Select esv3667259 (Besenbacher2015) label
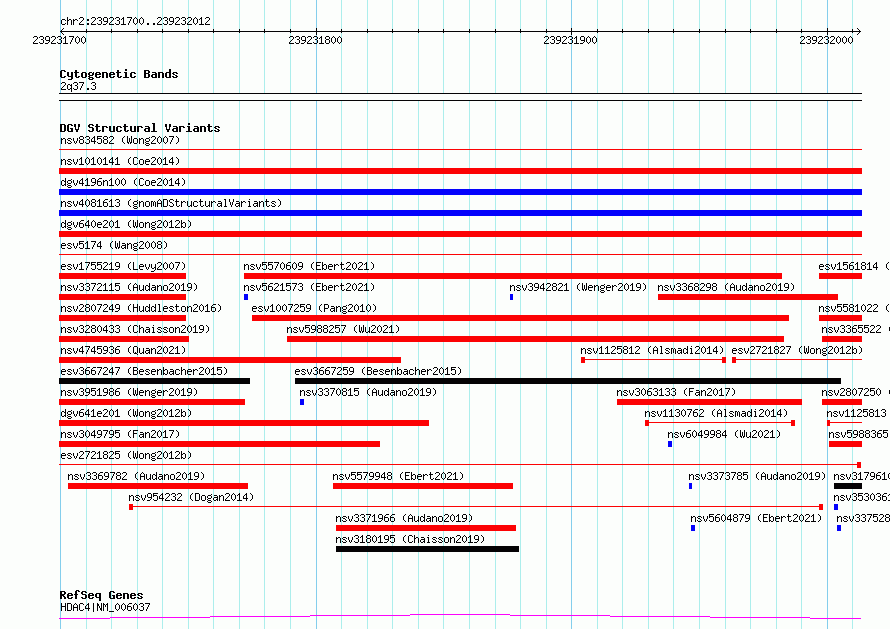This screenshot has height=629, width=890. [378, 371]
